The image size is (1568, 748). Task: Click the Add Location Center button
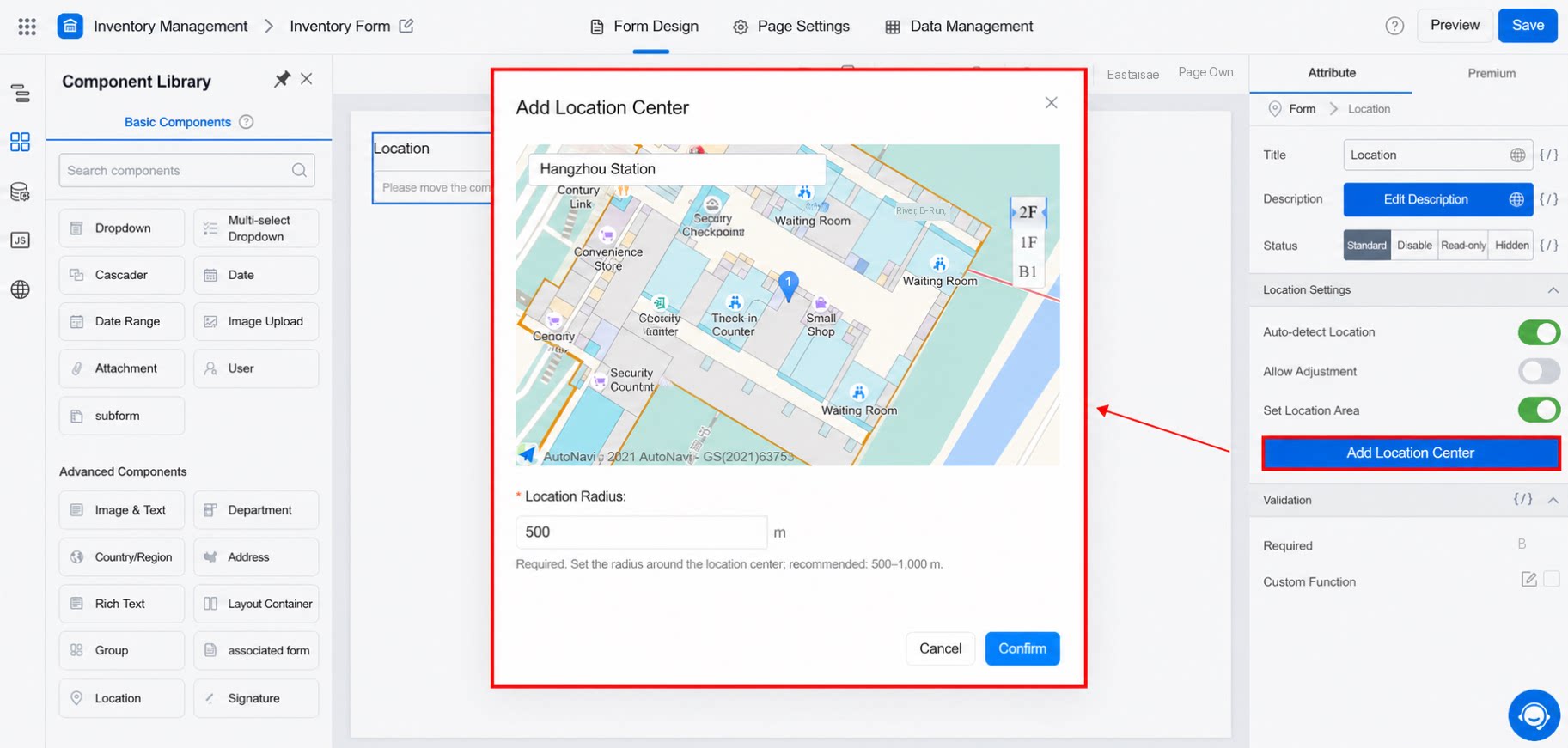tap(1411, 453)
